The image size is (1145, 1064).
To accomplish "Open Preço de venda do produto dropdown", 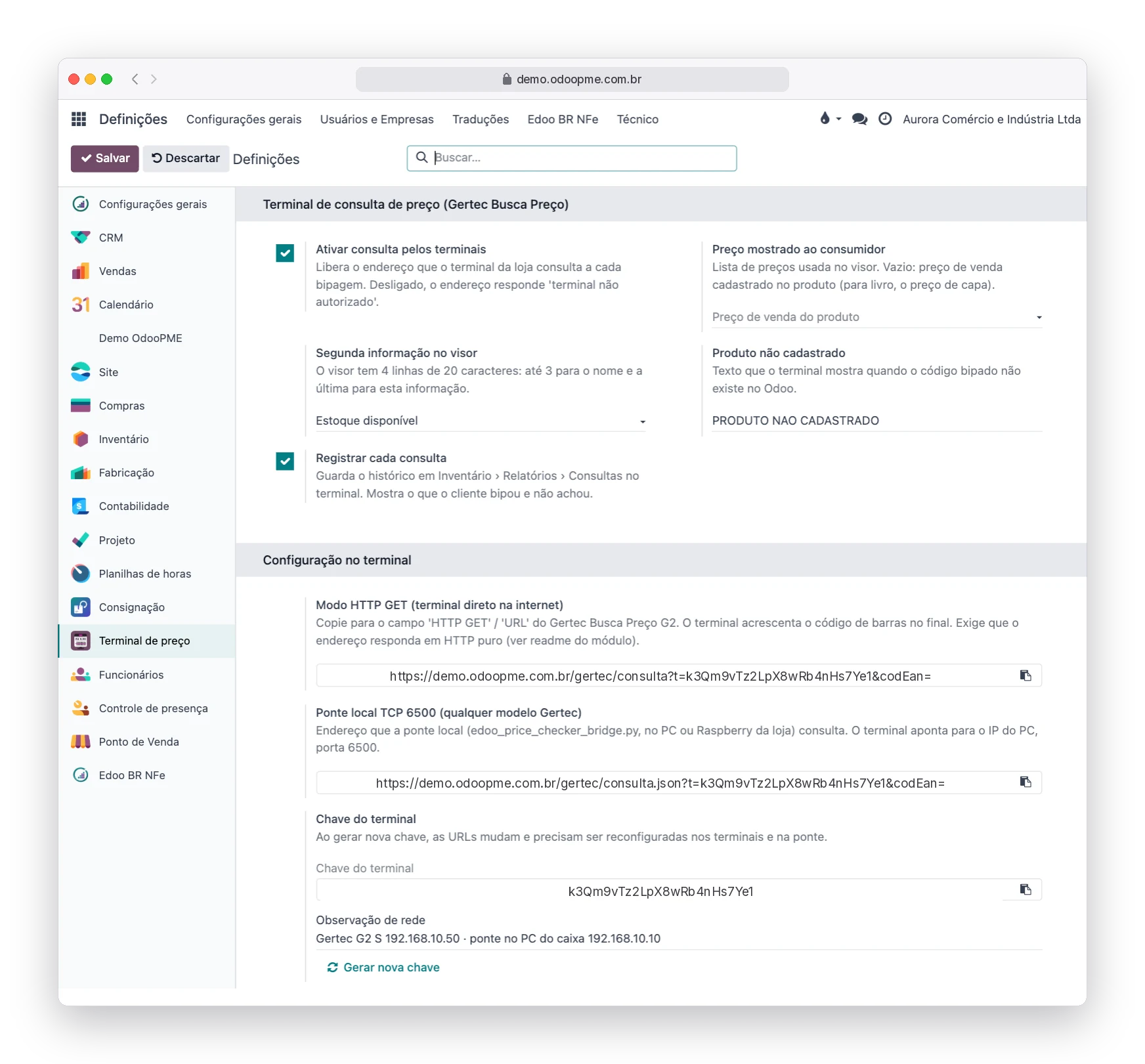I will [877, 317].
